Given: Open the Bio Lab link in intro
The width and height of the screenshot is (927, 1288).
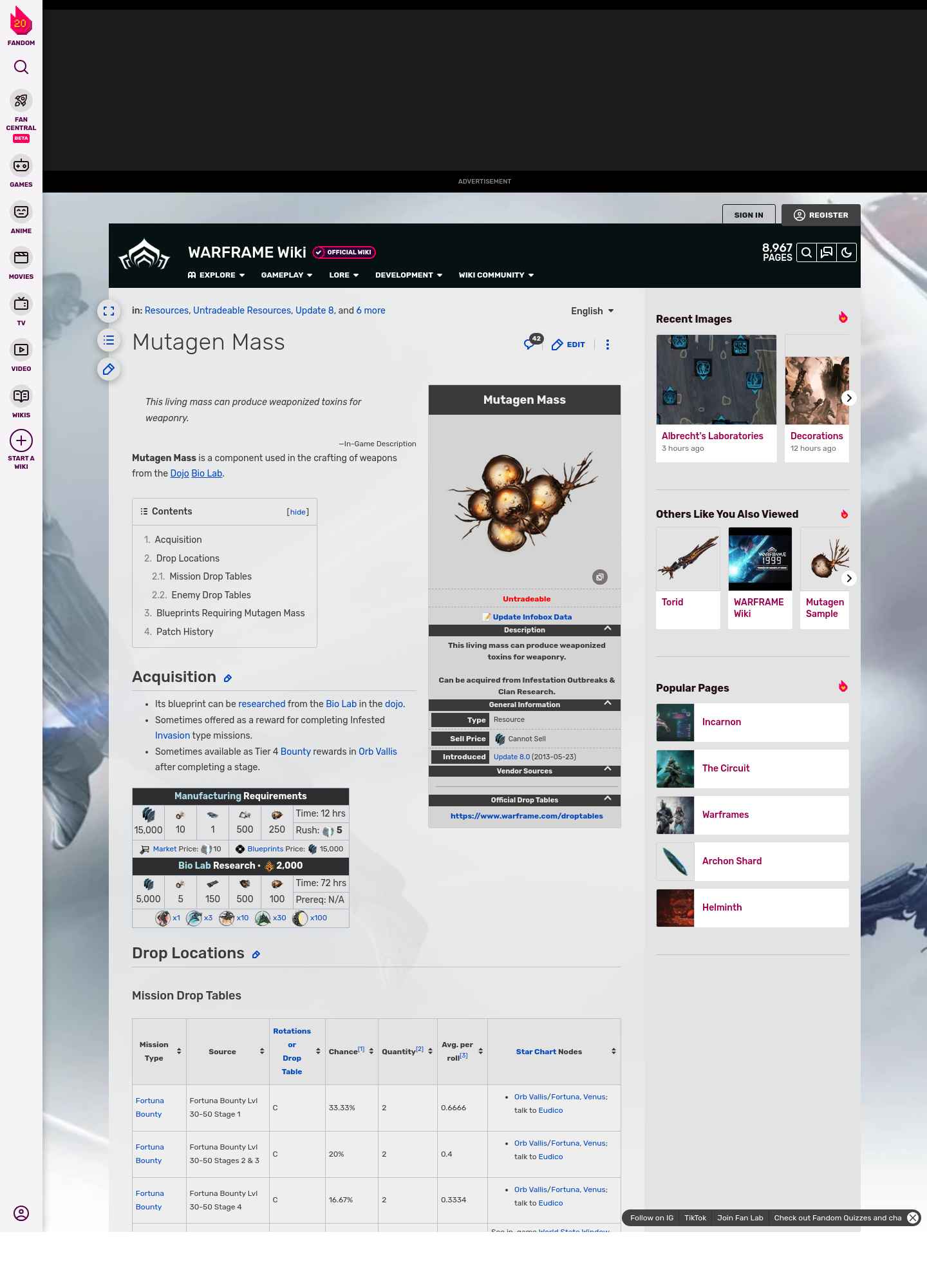Looking at the screenshot, I should (207, 473).
